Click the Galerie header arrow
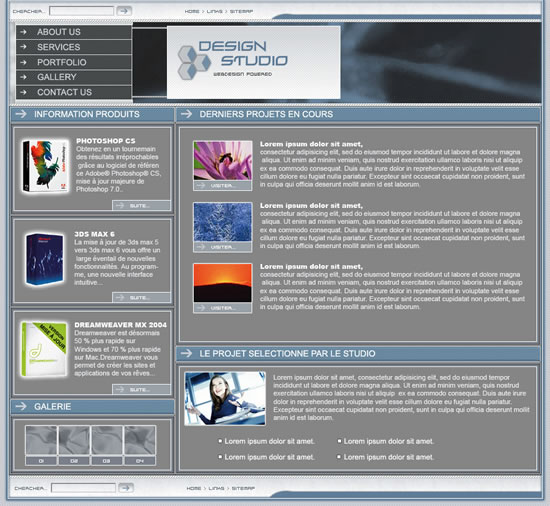The height and width of the screenshot is (506, 550). [21, 406]
